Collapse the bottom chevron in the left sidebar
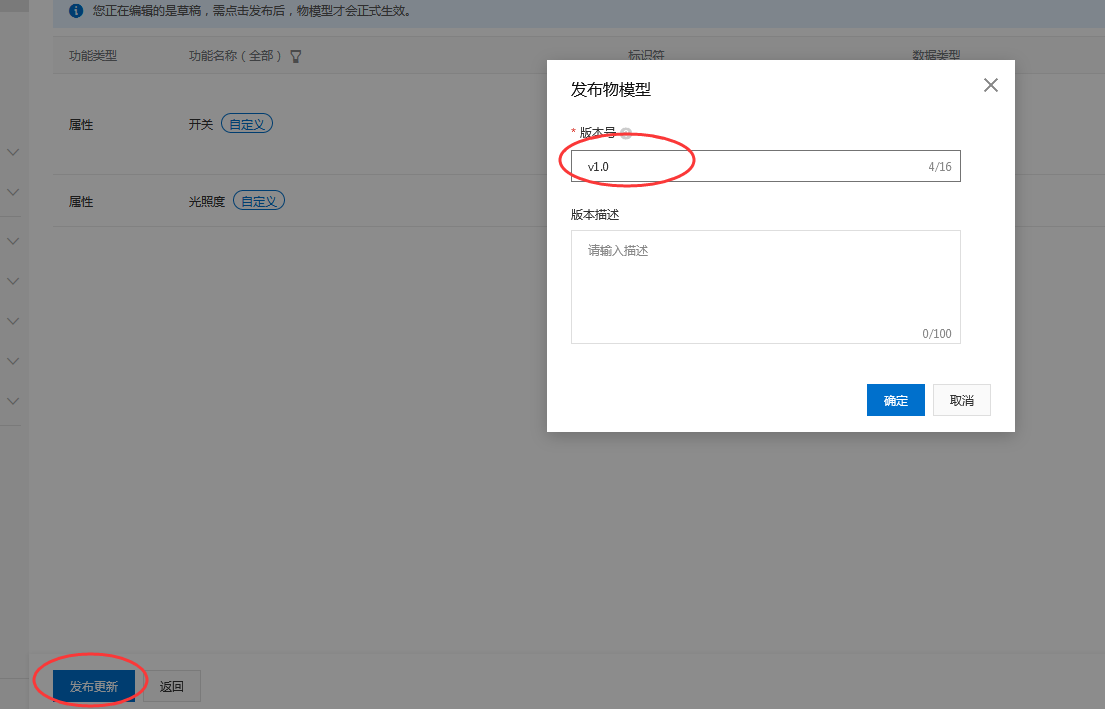The image size is (1105, 709). (x=12, y=401)
